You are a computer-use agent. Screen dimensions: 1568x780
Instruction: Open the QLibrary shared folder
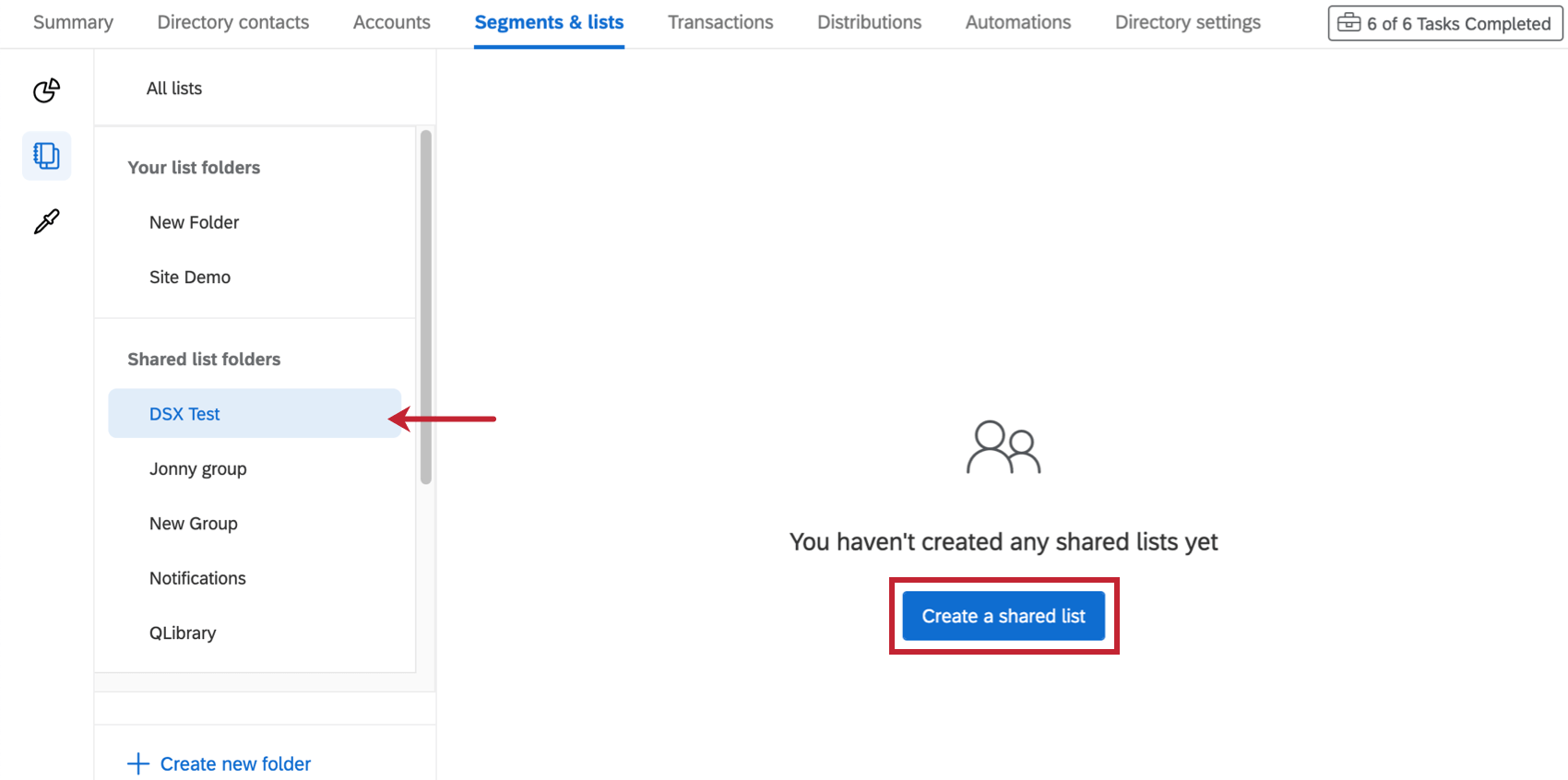[x=183, y=633]
